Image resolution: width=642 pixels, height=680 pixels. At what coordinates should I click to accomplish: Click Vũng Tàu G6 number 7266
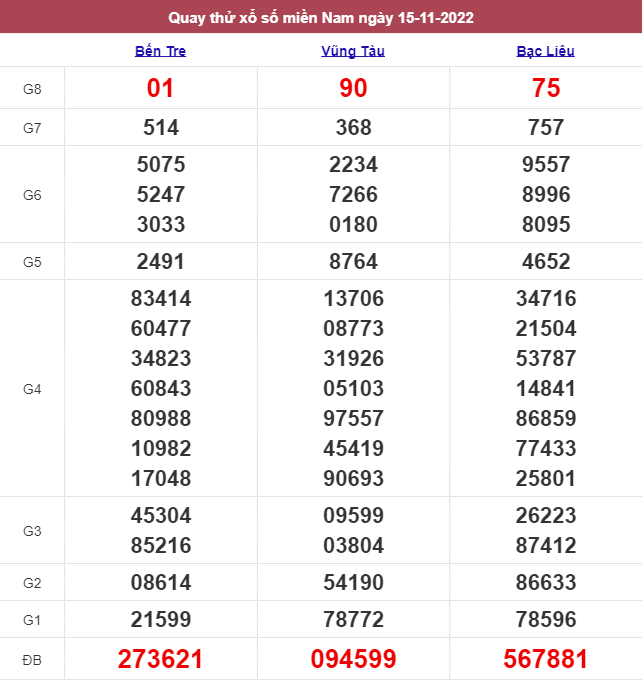353,195
